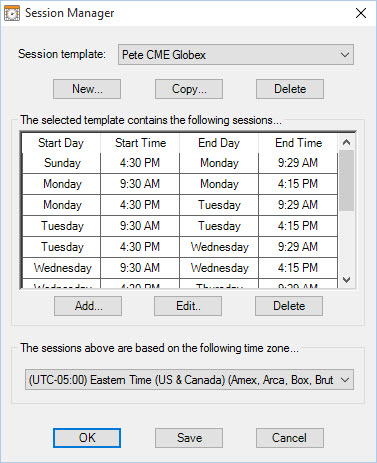Image resolution: width=377 pixels, height=463 pixels.
Task: Cancel the Session Manager dialog
Action: pyautogui.click(x=290, y=438)
